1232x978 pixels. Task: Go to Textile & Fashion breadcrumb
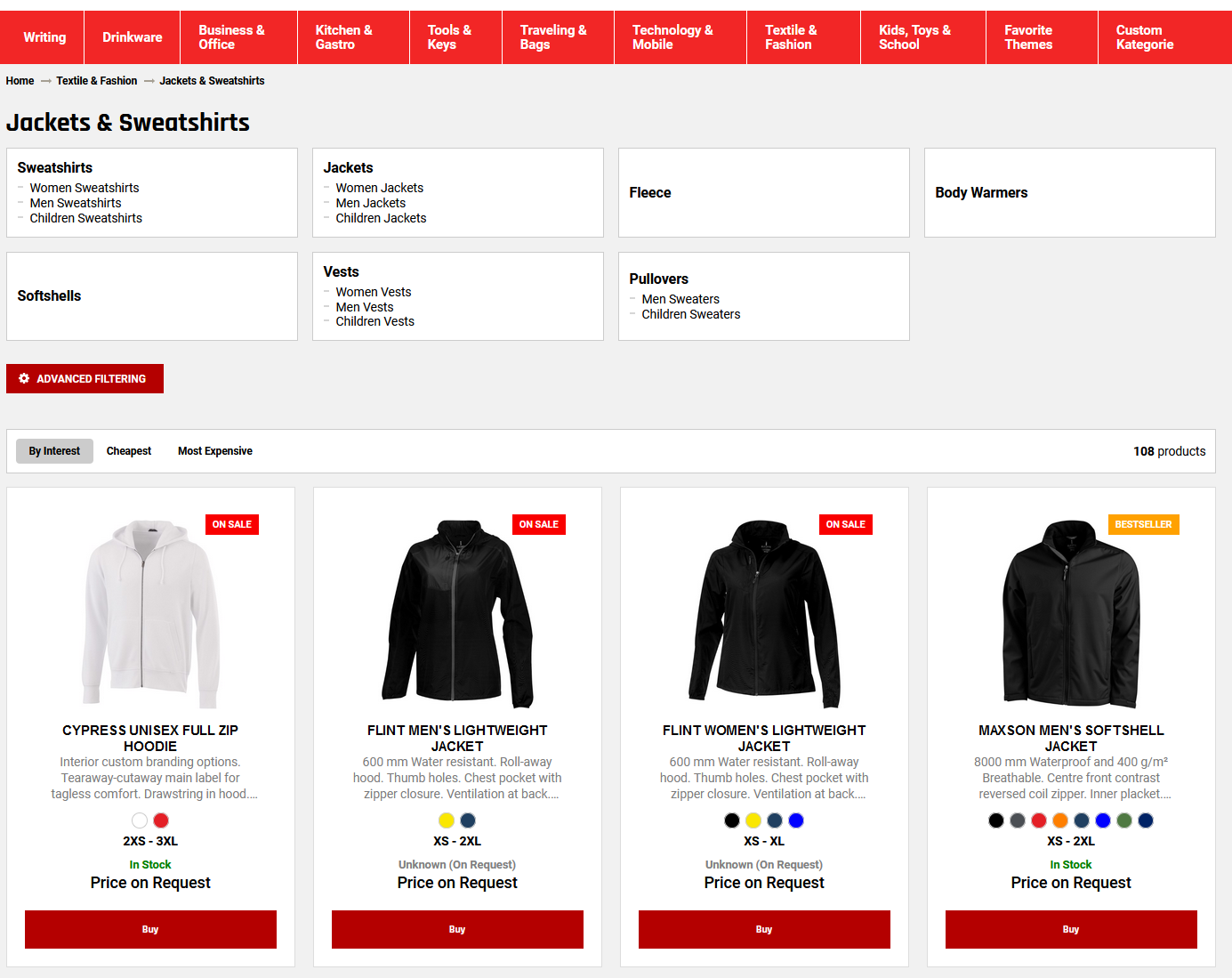tap(97, 81)
